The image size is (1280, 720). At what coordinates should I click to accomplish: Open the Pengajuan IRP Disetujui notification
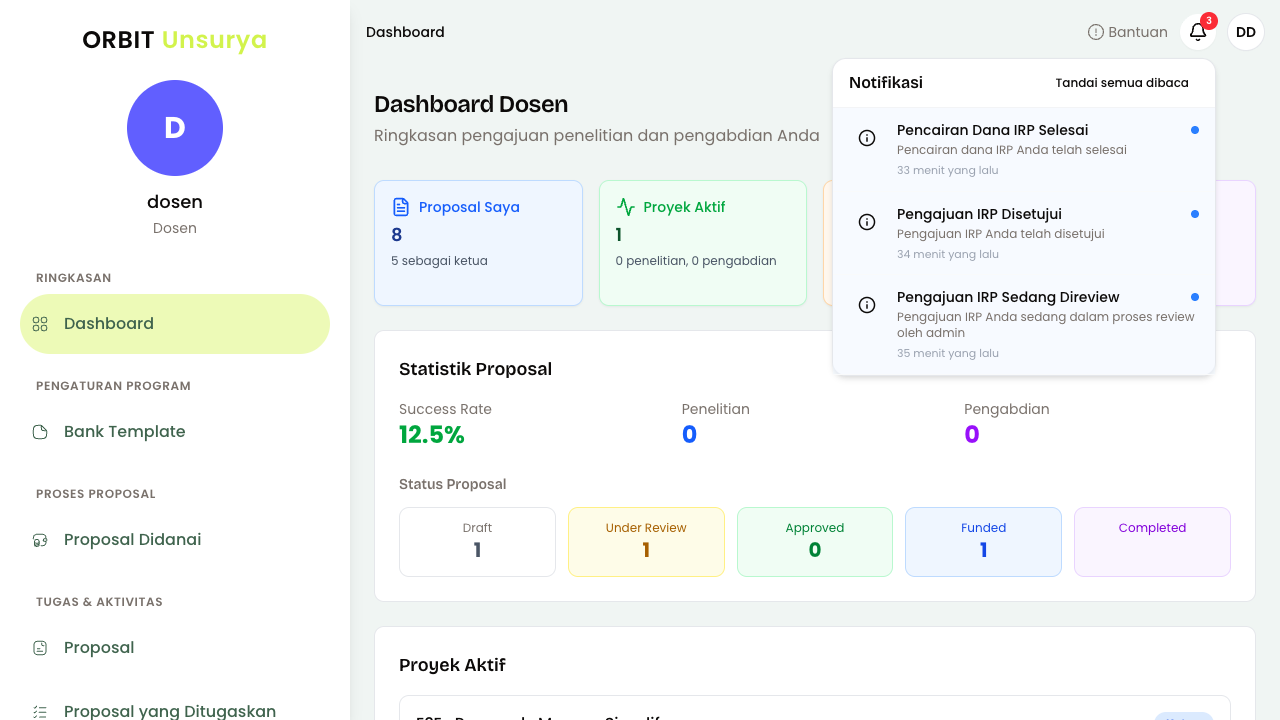pos(1024,233)
